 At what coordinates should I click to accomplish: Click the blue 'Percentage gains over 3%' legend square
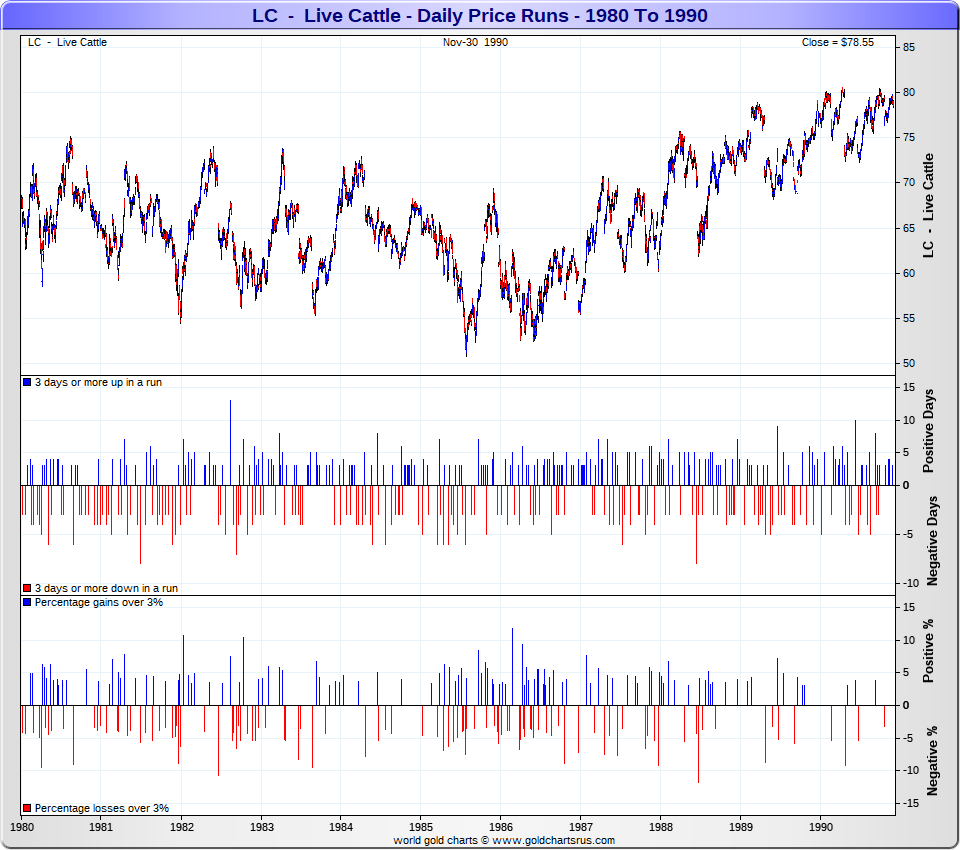(x=27, y=603)
